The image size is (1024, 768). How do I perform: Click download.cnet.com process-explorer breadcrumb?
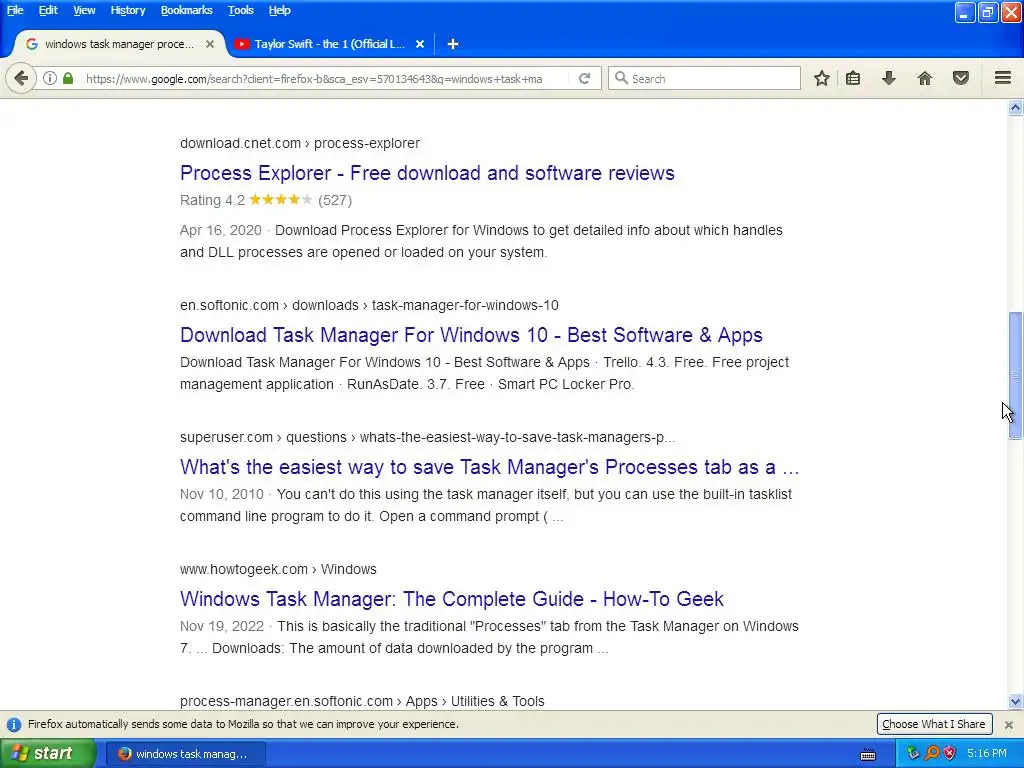300,143
